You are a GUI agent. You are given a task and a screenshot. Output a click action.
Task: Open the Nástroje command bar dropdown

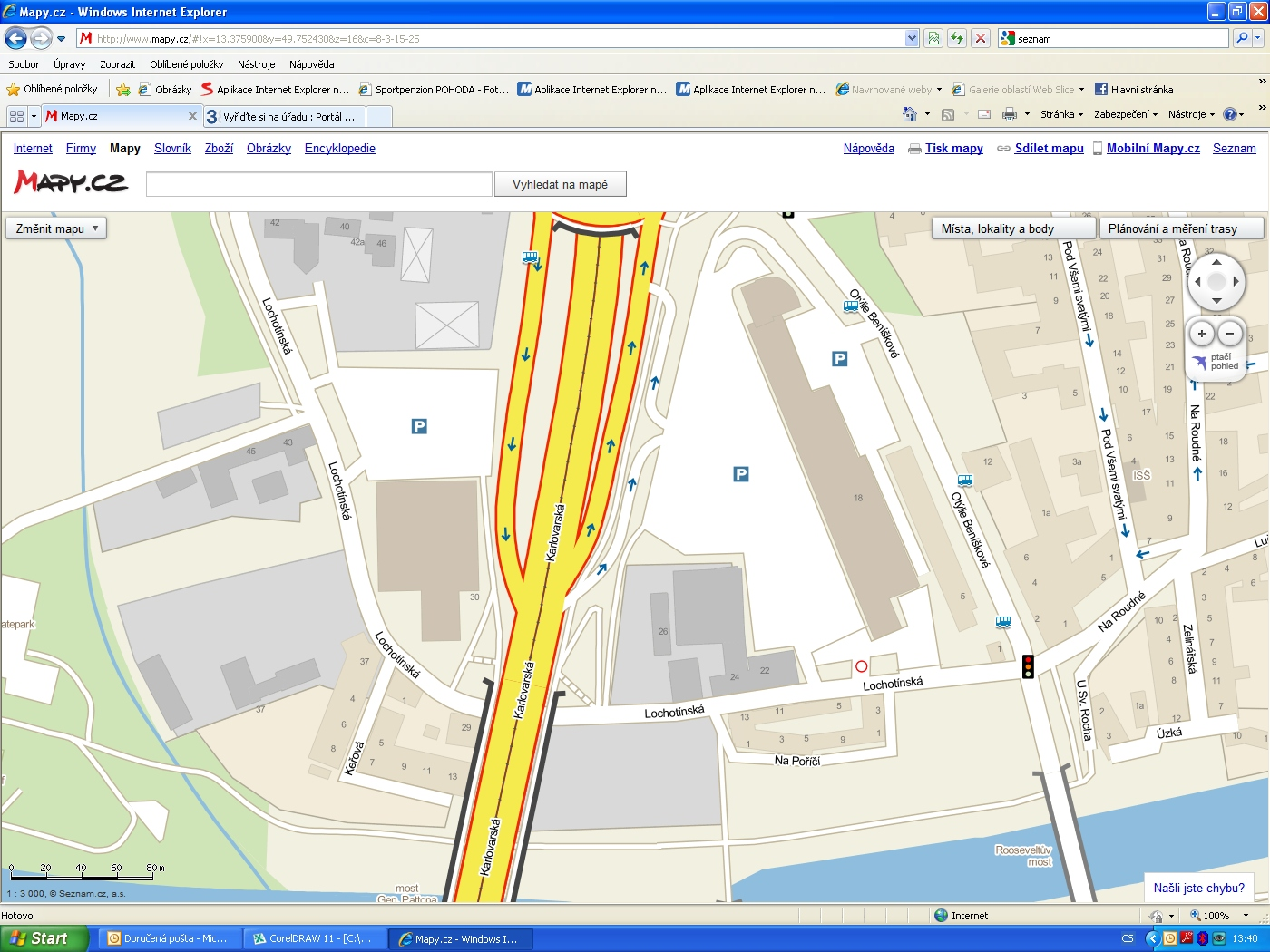point(1191,114)
